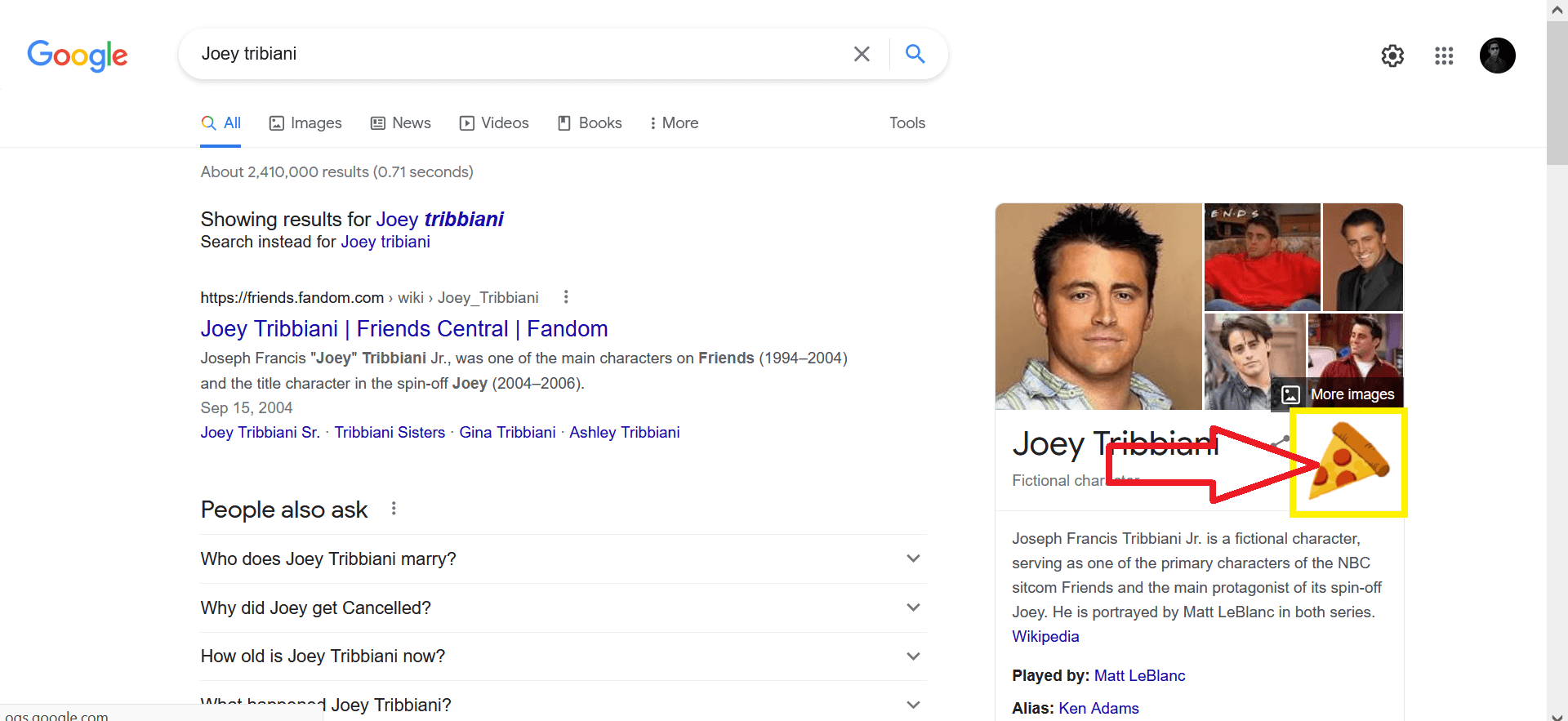The height and width of the screenshot is (721, 1568).
Task: Open the three-dot menu beside fandom URL
Action: point(566,297)
